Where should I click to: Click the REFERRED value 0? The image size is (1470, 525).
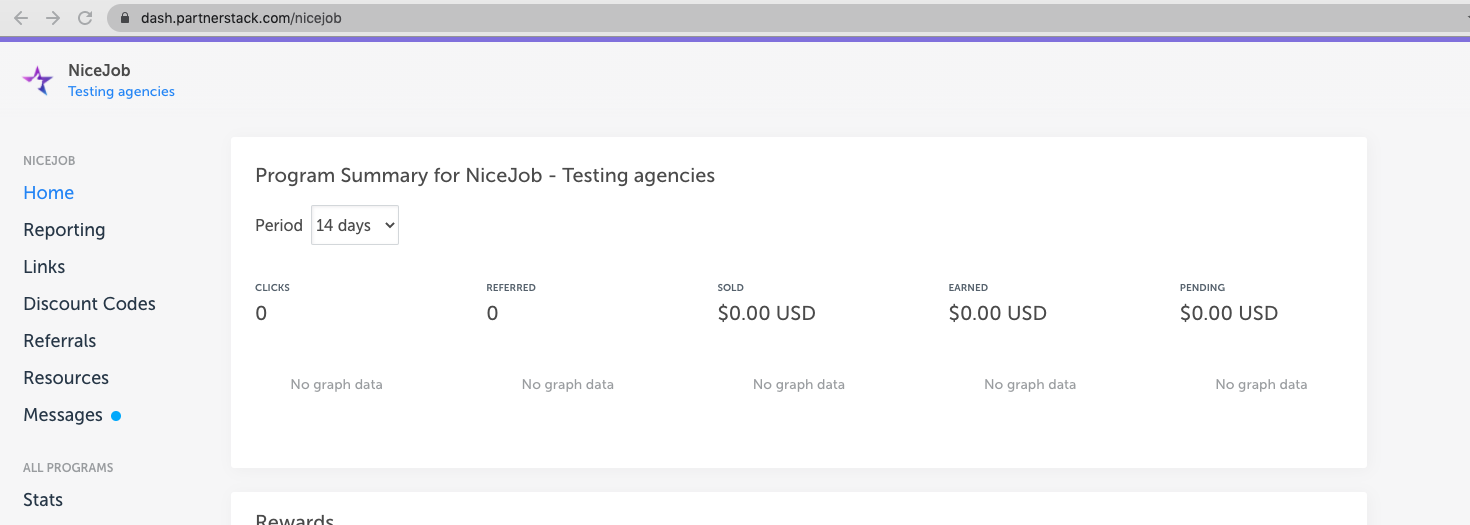click(x=492, y=313)
